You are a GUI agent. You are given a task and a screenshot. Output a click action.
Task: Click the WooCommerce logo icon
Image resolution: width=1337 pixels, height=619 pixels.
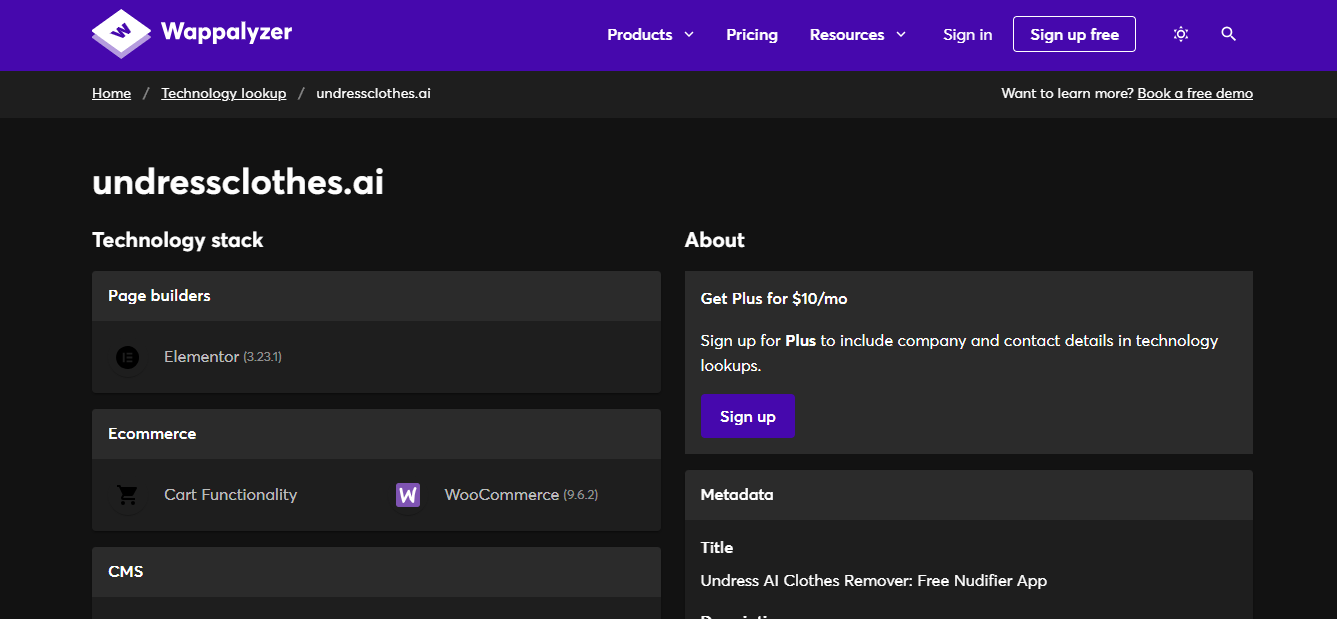(408, 495)
